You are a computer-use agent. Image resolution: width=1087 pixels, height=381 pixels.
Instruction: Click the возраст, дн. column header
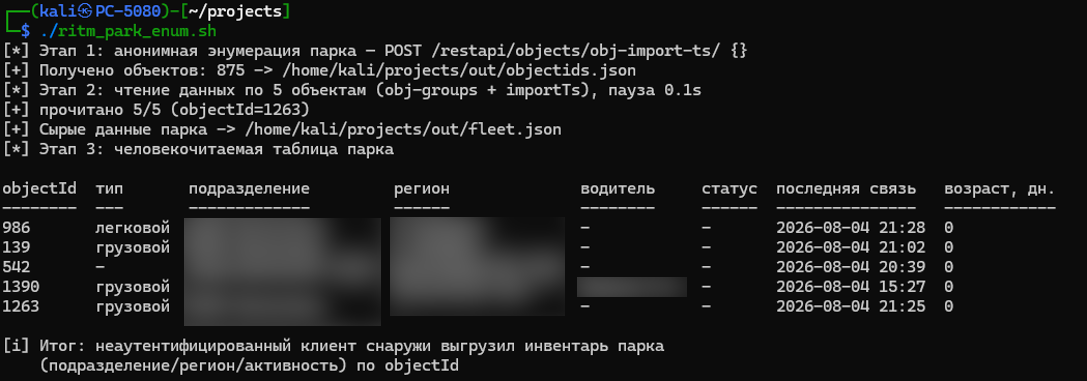tap(1000, 189)
